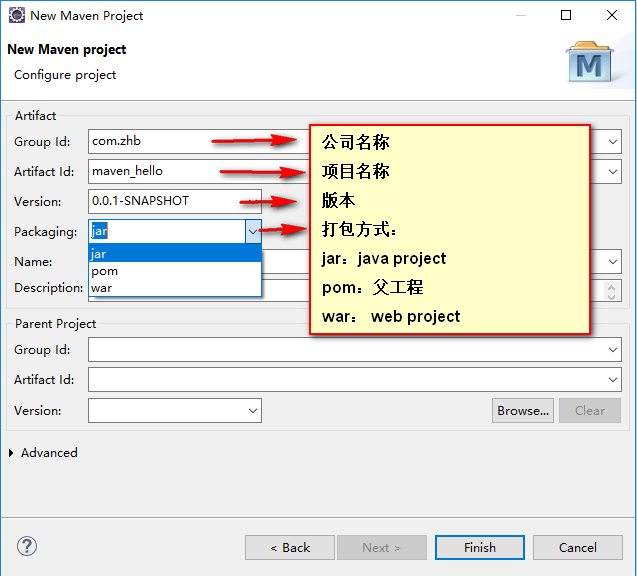Screen dimensions: 637x576
Task: Expand the Advanced section
Action: (x=11, y=453)
